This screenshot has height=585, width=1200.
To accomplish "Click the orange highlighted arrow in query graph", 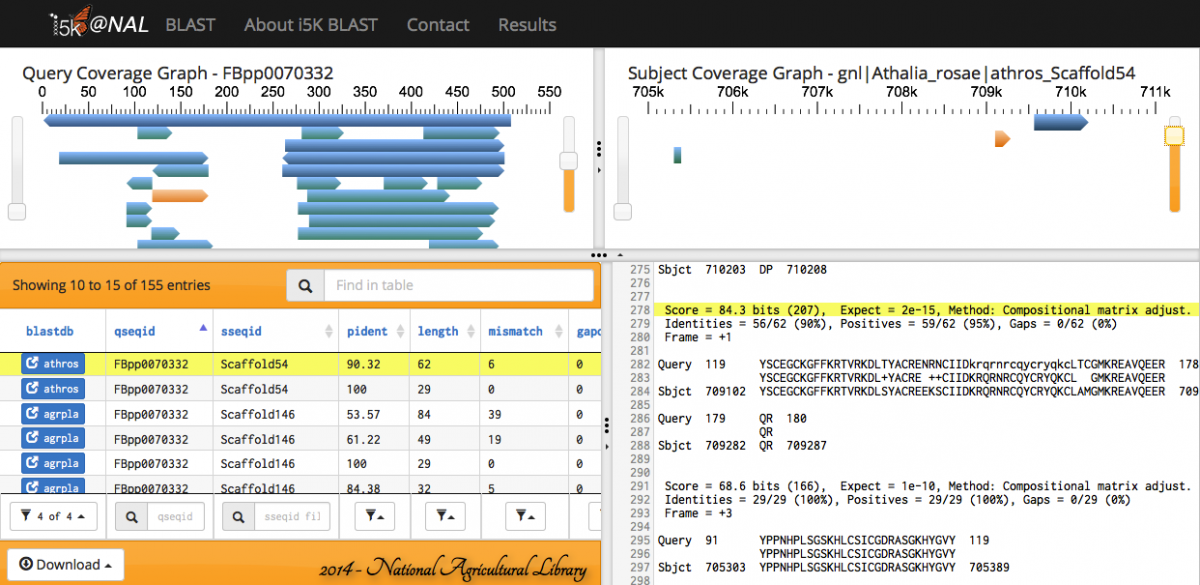I will 179,196.
